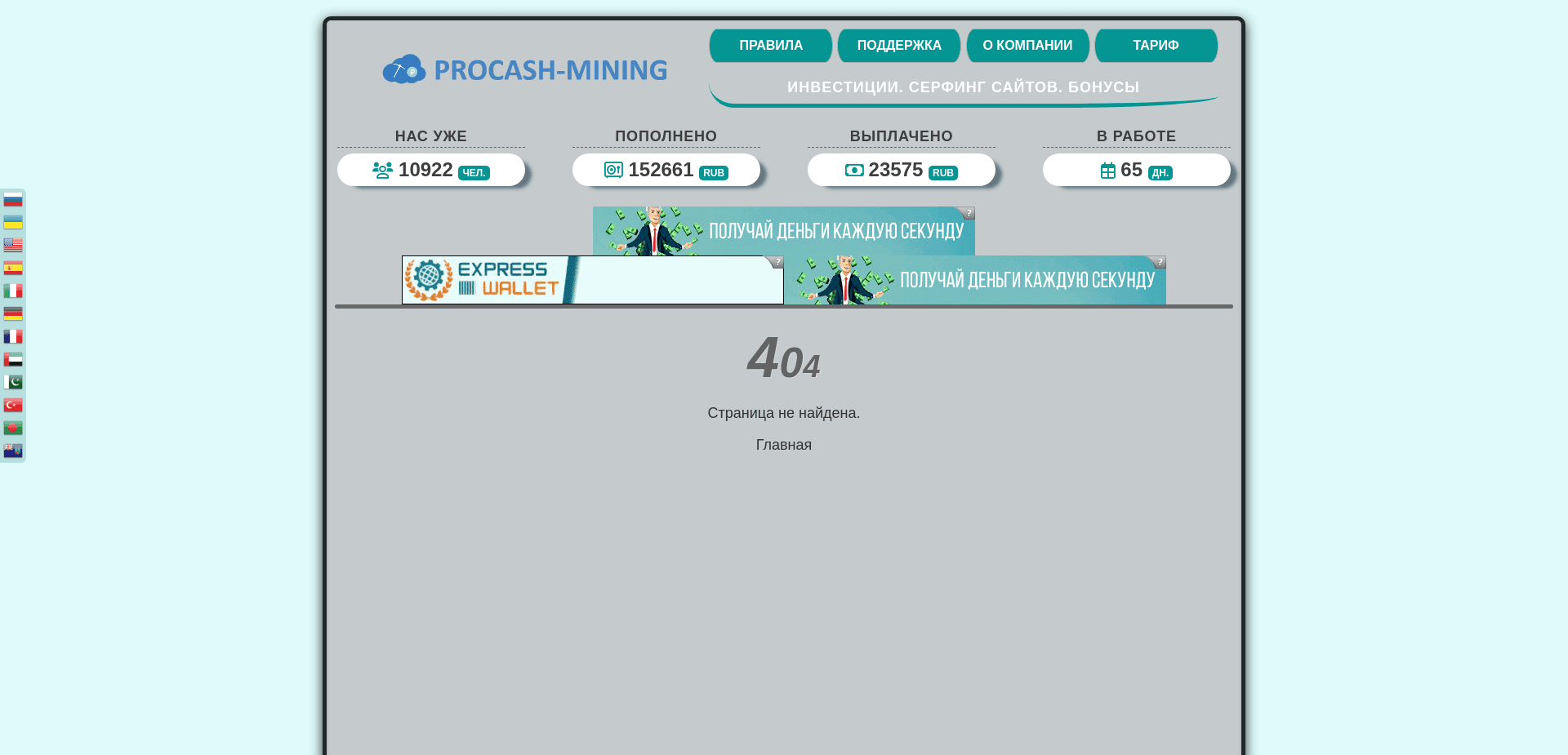Select the Turkish flag in the sidebar

13,404
